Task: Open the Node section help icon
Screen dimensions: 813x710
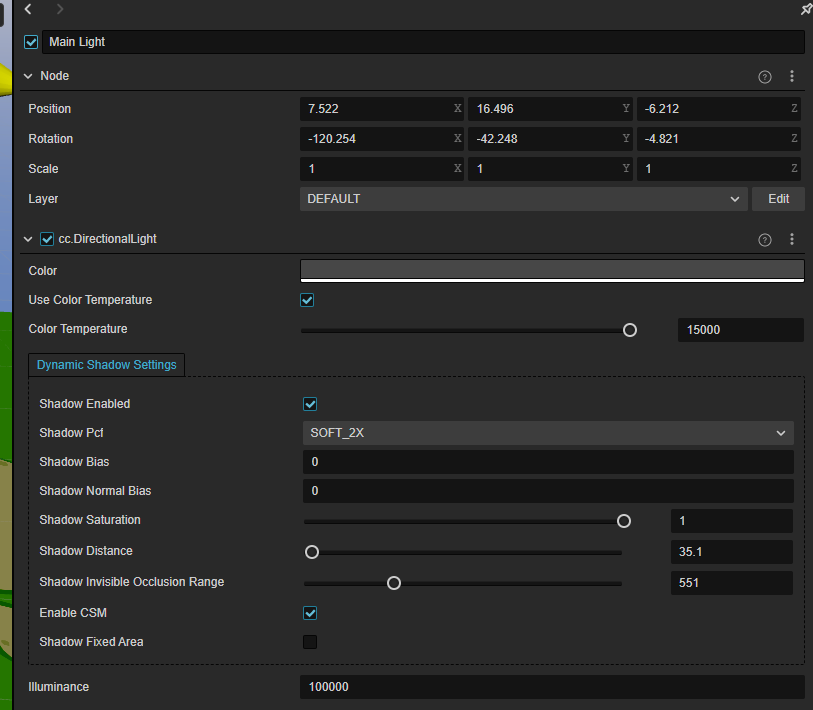Action: coord(765,76)
